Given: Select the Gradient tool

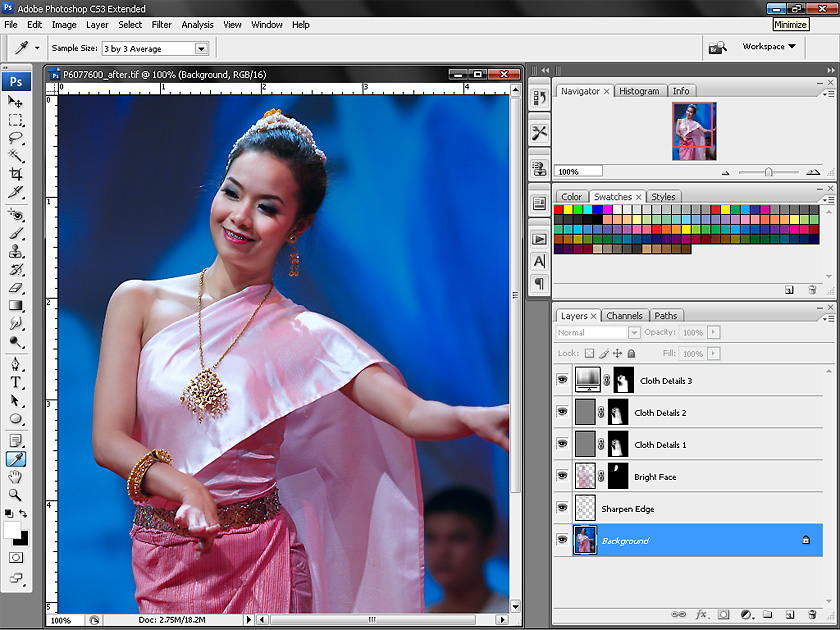Looking at the screenshot, I should coord(16,305).
